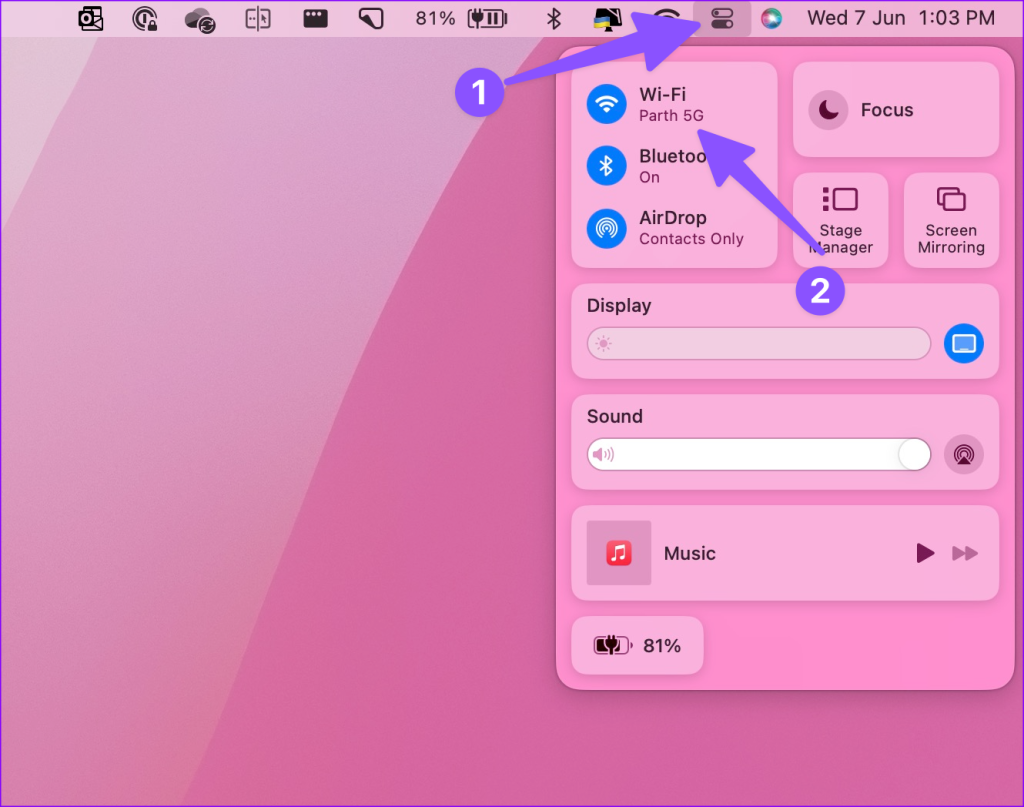Open Outlook menu bar icon
The height and width of the screenshot is (807, 1024).
91,18
